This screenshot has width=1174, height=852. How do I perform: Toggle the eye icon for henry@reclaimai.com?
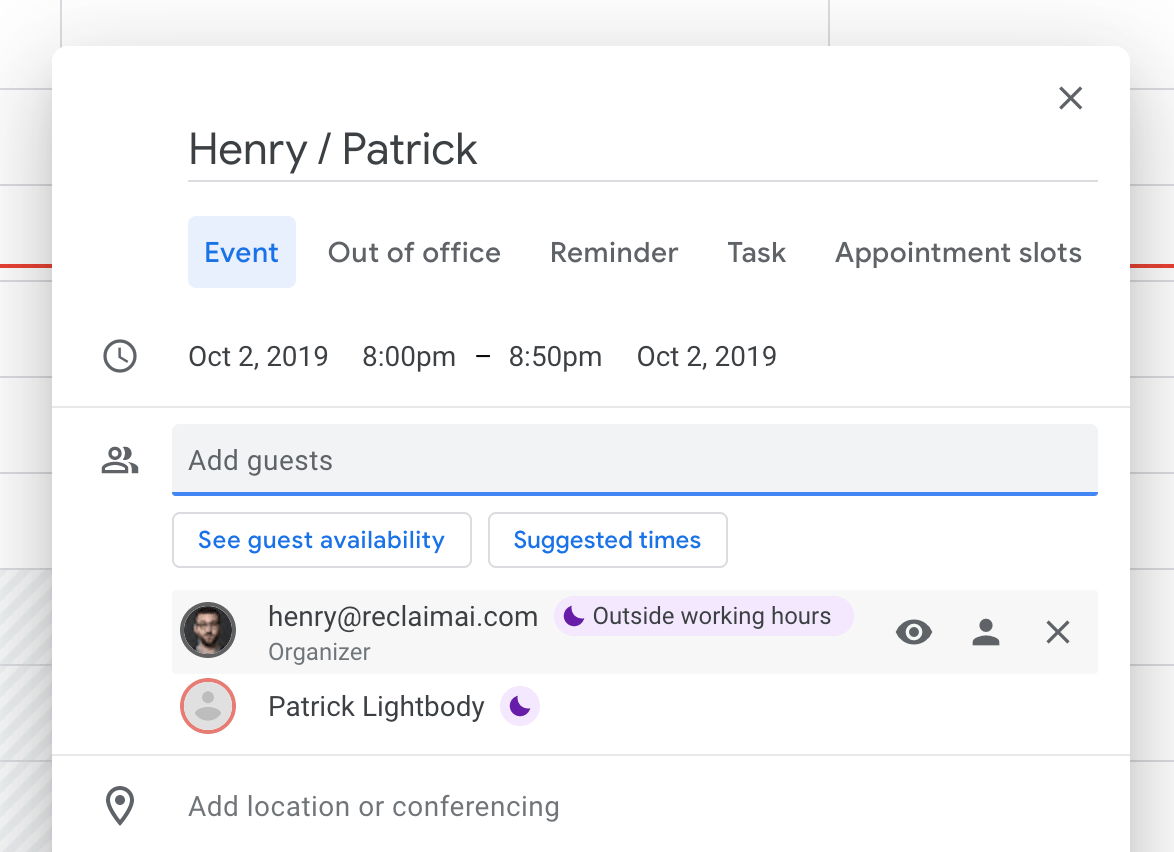click(x=914, y=632)
